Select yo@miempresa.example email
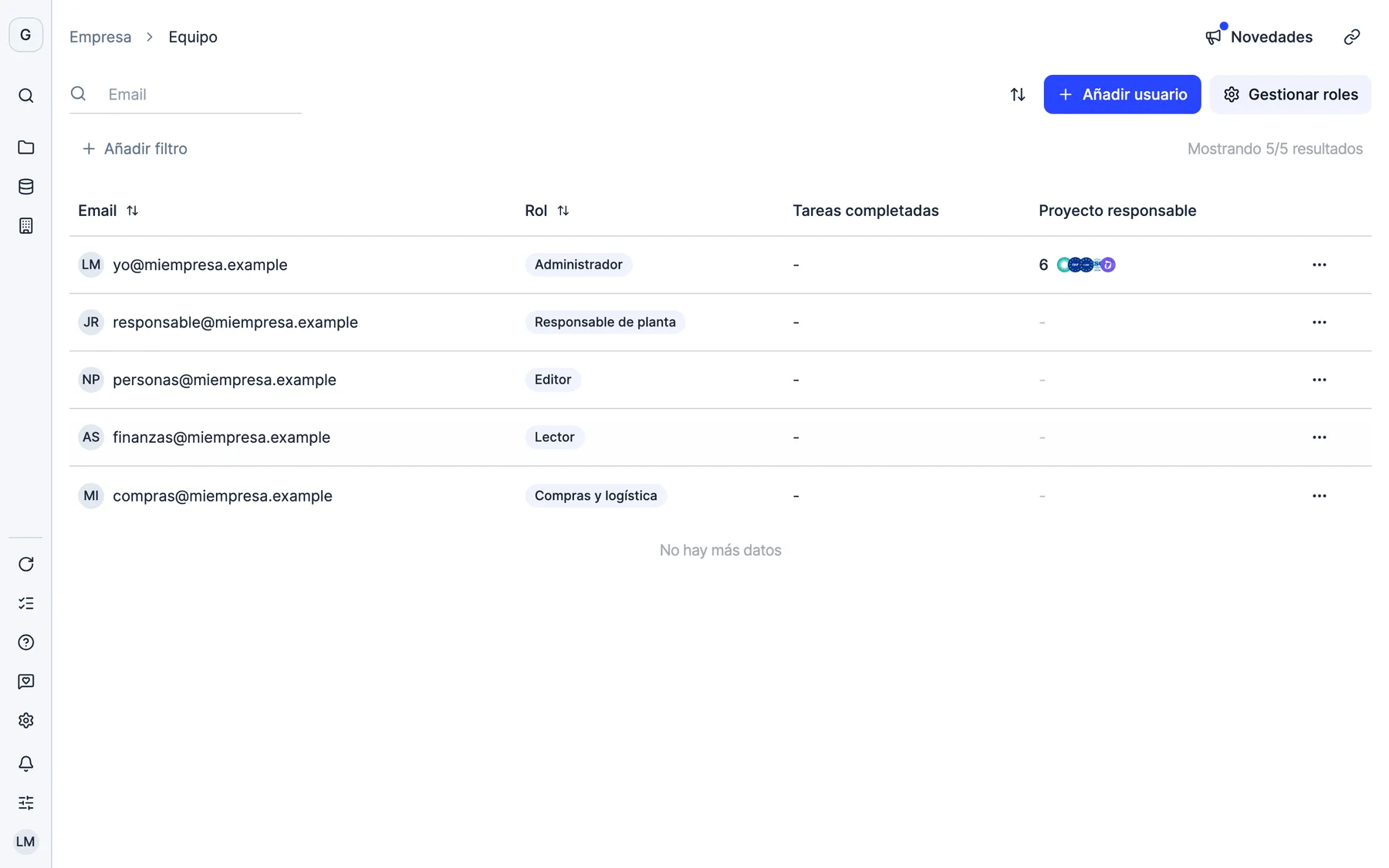Image resolution: width=1389 pixels, height=868 pixels. point(200,265)
